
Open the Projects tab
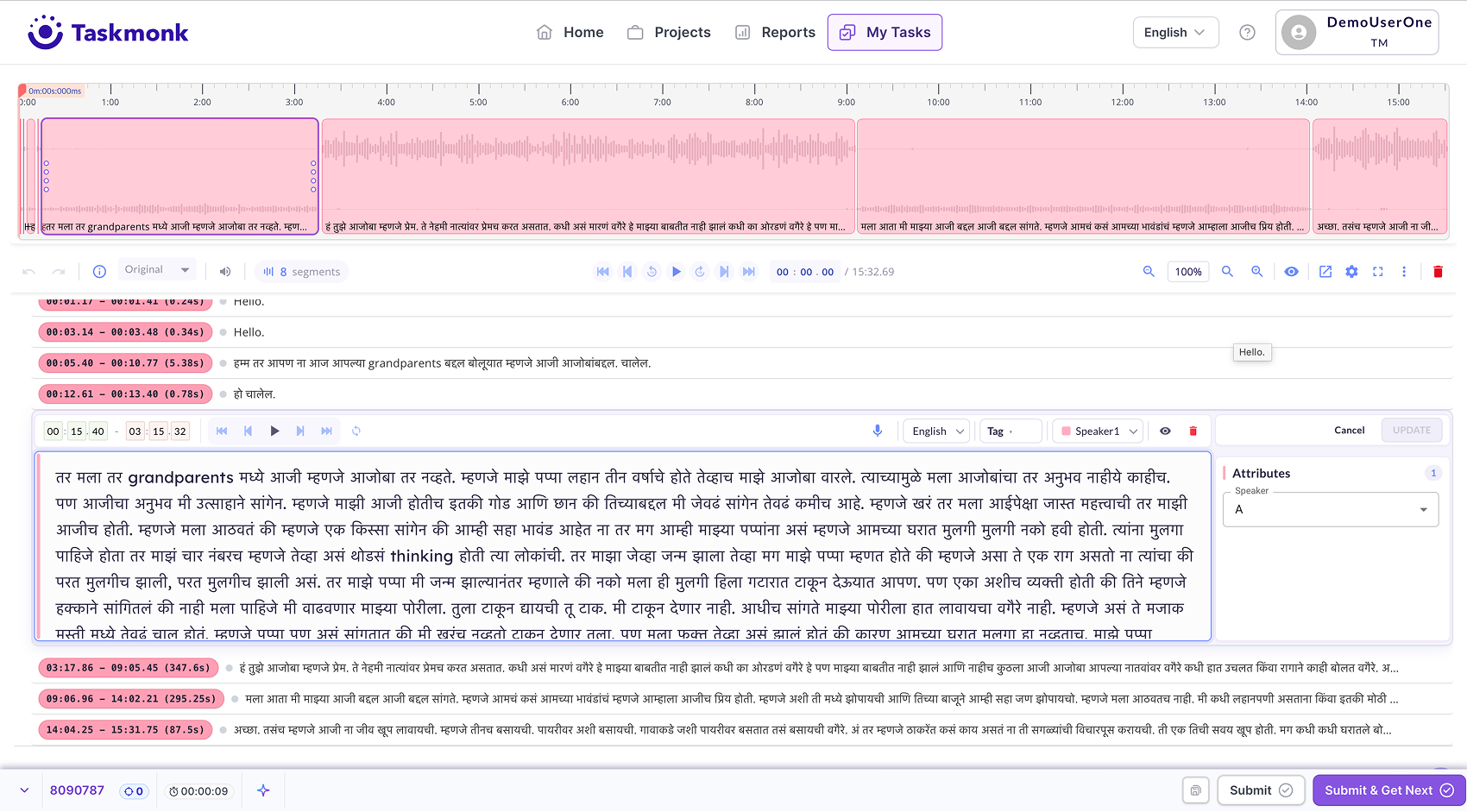coord(669,32)
